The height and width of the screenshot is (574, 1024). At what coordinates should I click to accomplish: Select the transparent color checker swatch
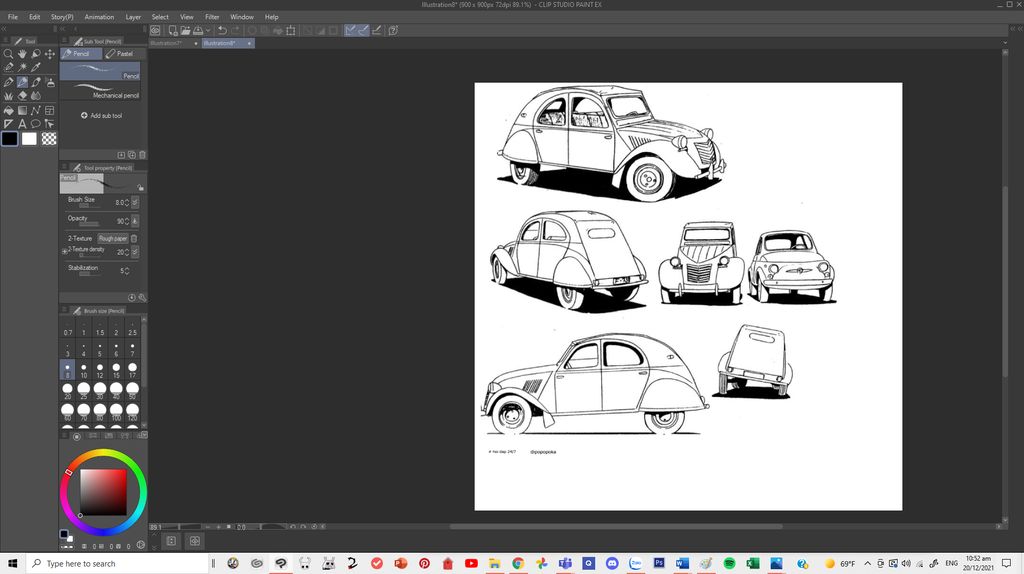(x=49, y=138)
